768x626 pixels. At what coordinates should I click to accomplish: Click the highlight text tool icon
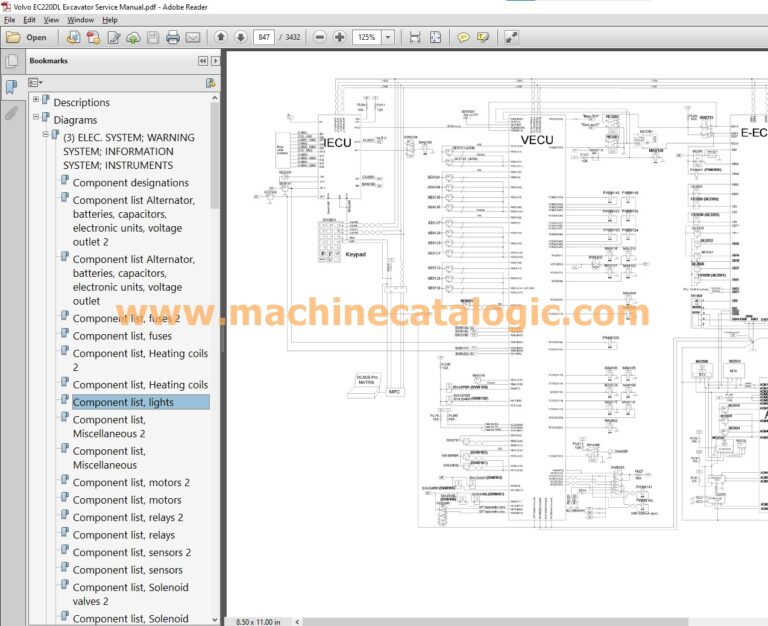(x=483, y=37)
